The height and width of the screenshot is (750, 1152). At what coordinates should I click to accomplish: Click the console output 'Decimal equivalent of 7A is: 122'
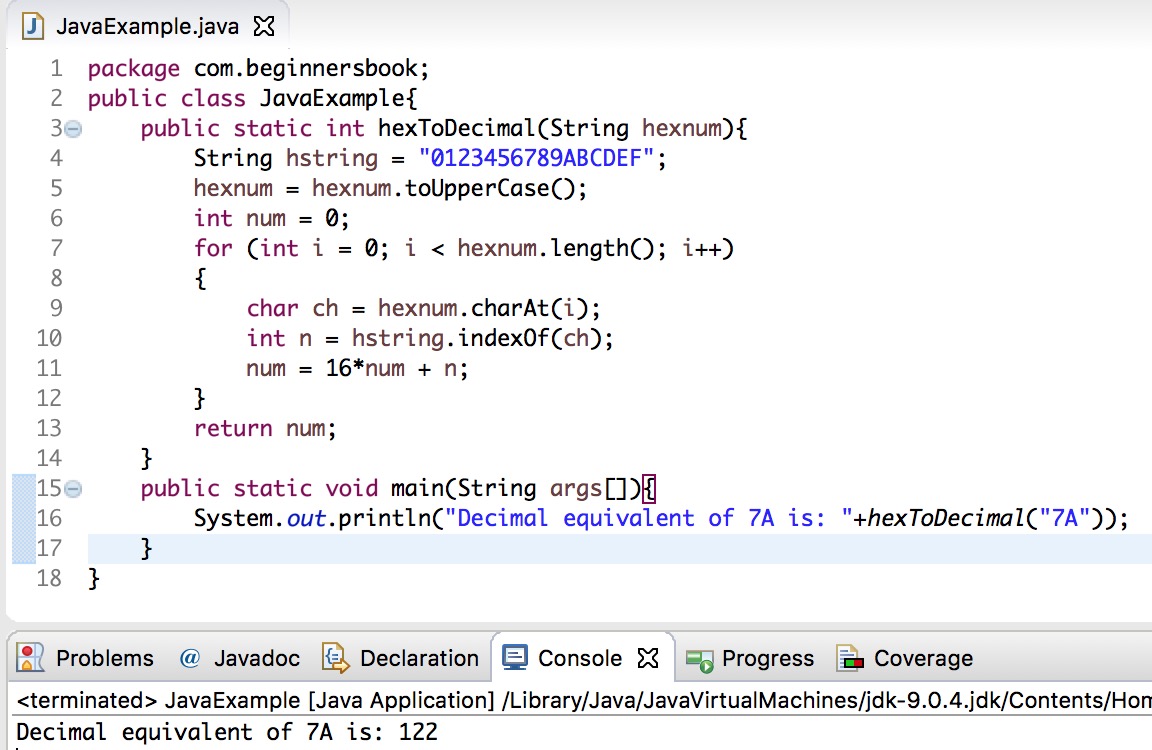(227, 732)
